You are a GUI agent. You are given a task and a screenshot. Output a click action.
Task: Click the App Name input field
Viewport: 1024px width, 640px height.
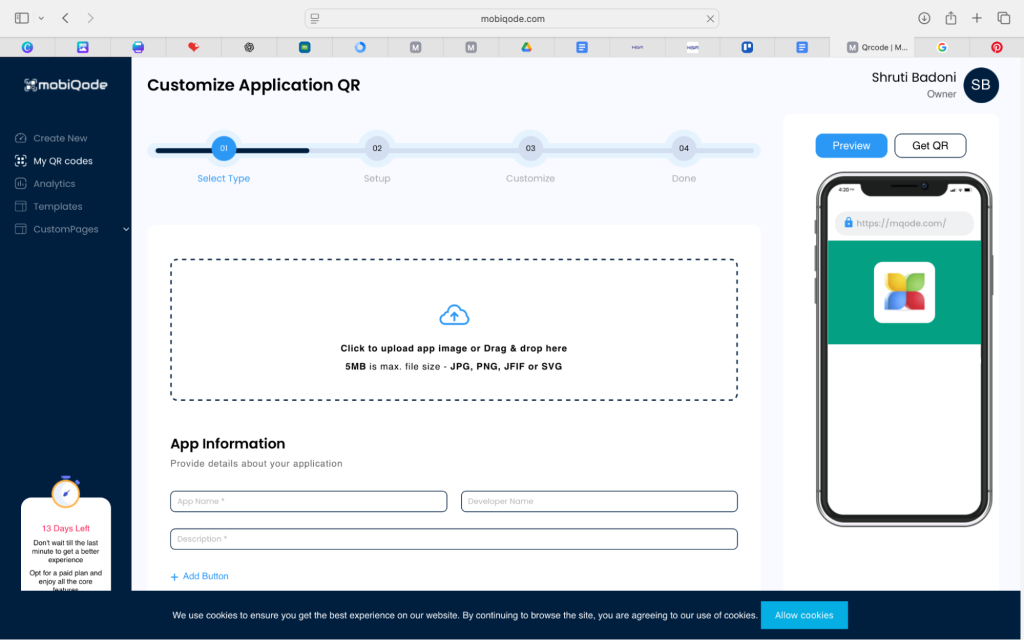click(x=308, y=501)
